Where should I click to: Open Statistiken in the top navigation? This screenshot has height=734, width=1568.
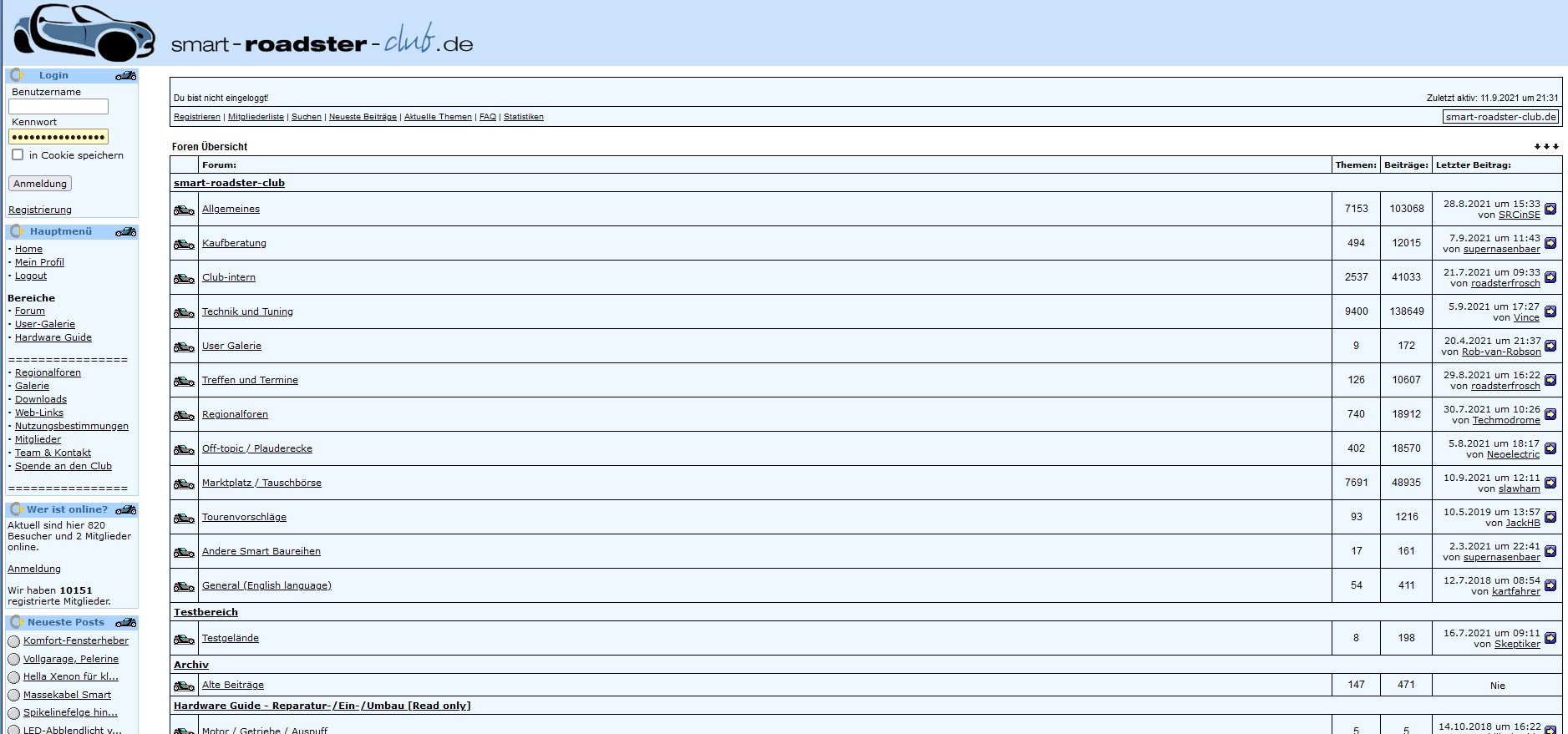pyautogui.click(x=524, y=117)
